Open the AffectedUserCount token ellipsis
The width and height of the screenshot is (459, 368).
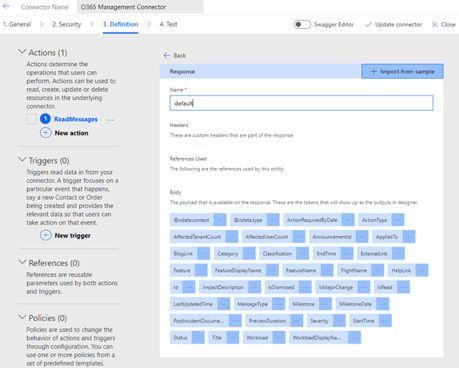(x=299, y=237)
